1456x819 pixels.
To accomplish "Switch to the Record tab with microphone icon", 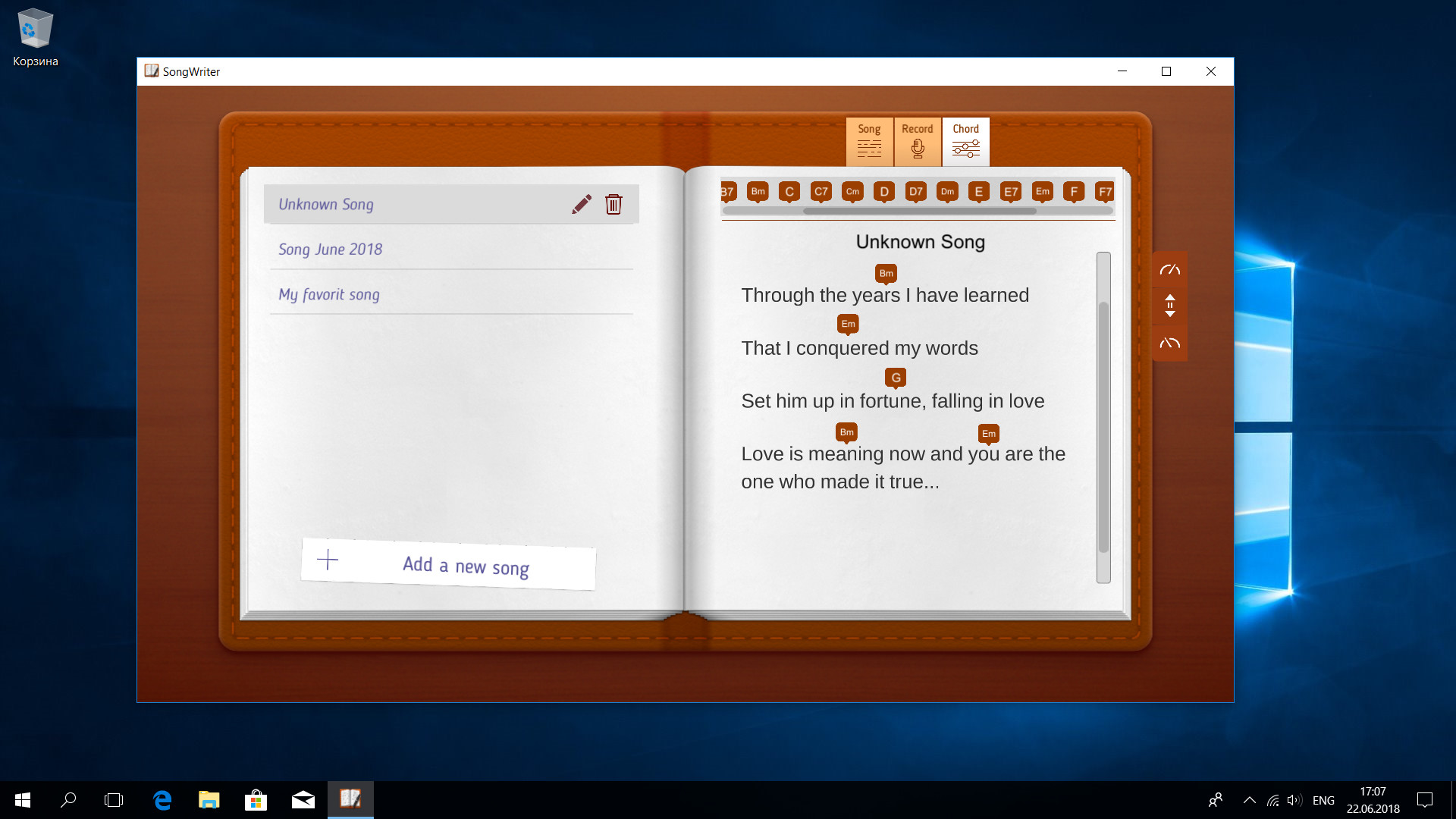I will tap(918, 141).
